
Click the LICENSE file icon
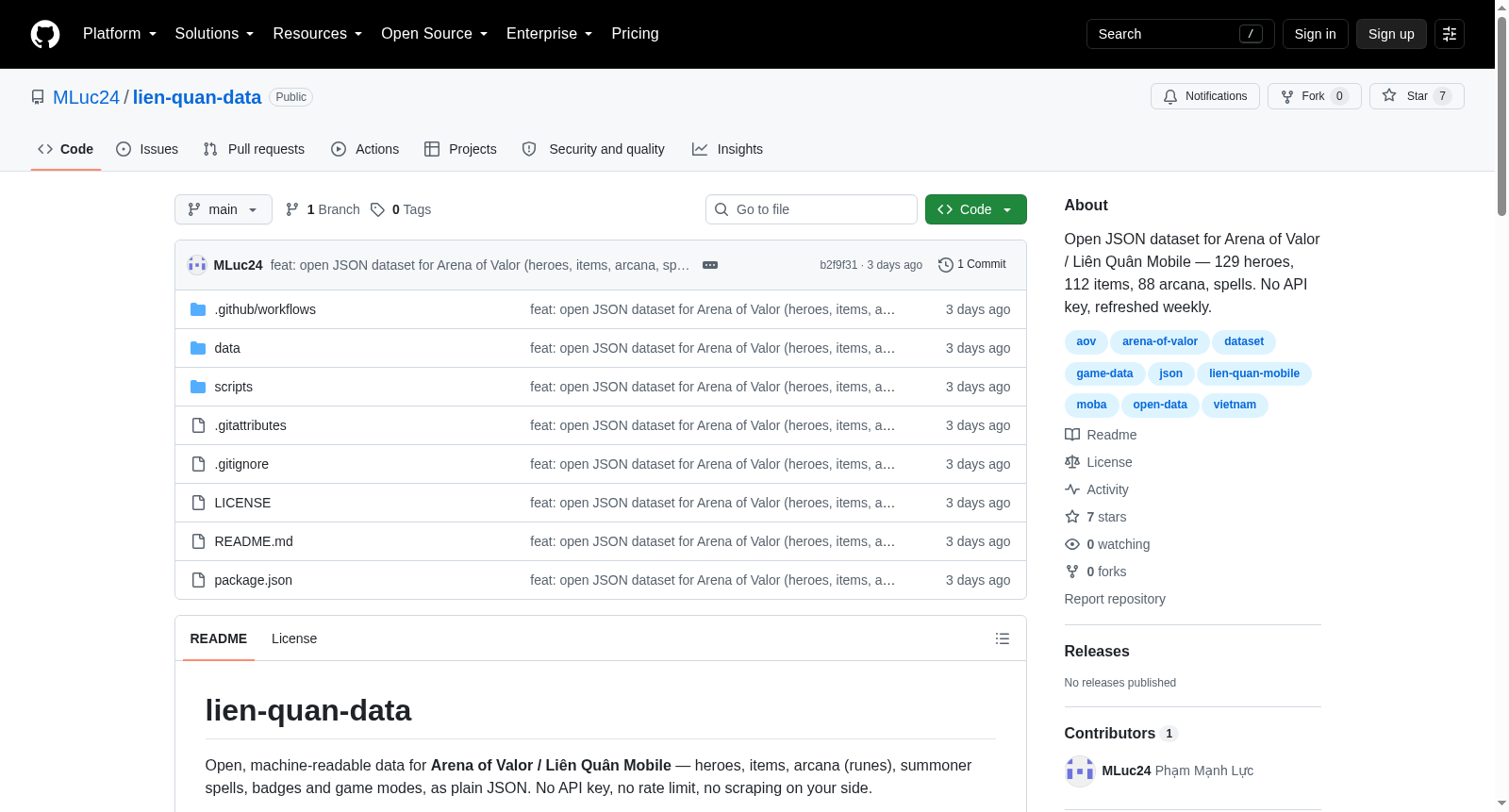coord(198,503)
